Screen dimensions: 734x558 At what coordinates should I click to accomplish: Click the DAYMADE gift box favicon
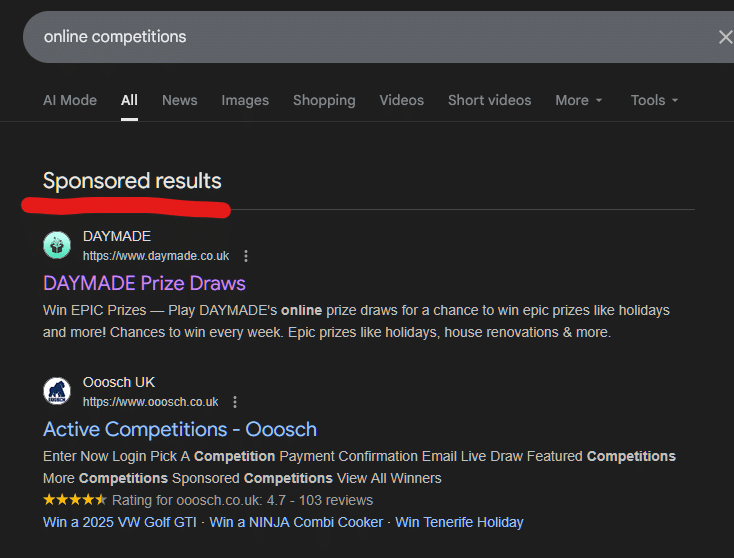point(57,245)
